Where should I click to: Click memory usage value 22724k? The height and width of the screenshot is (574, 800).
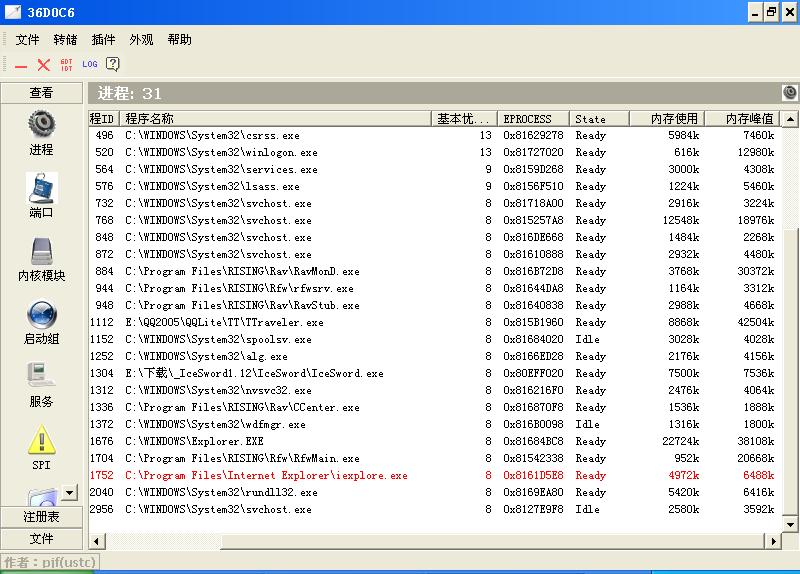click(x=681, y=441)
